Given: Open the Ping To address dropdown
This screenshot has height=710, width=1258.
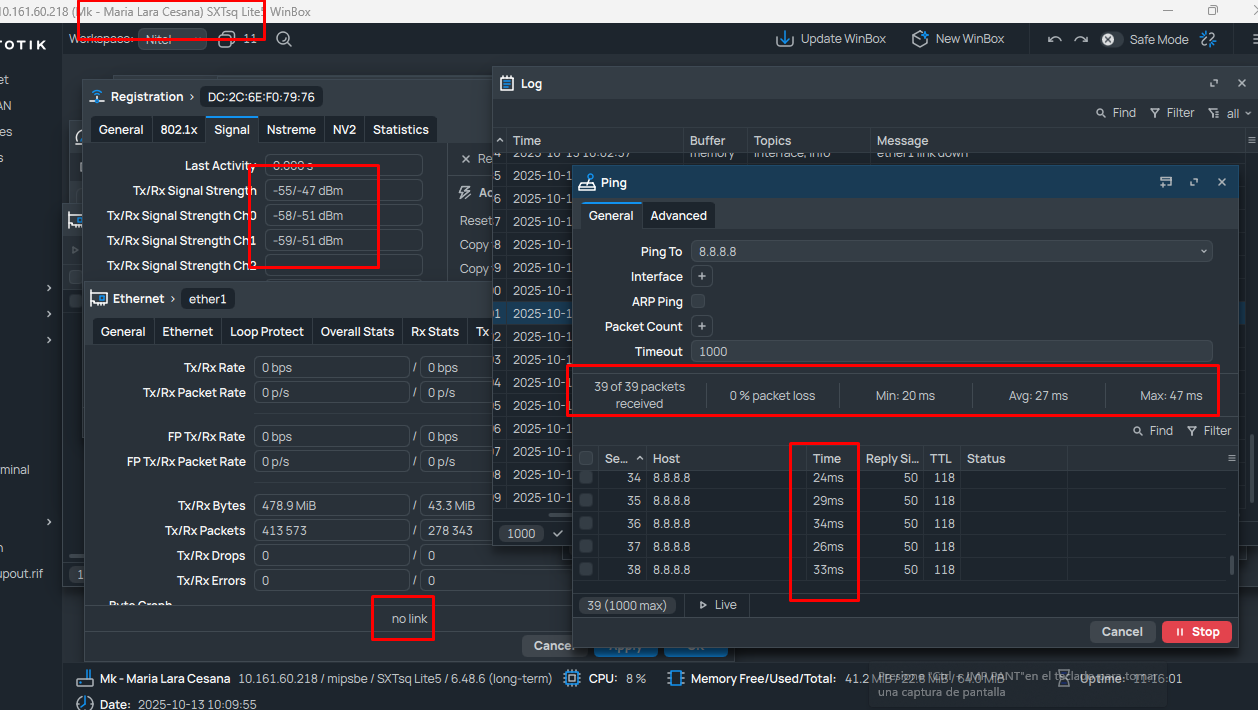Looking at the screenshot, I should click(x=1203, y=251).
